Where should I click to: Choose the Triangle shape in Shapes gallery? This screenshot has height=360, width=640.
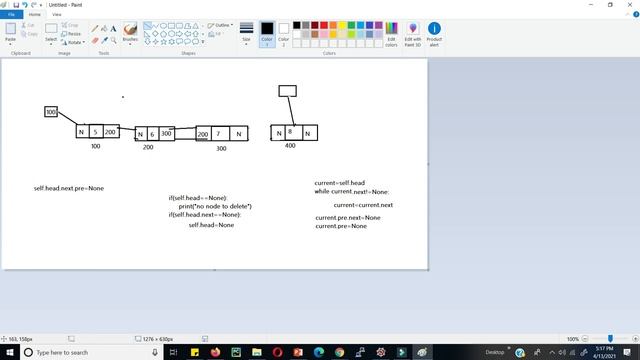pos(196,26)
